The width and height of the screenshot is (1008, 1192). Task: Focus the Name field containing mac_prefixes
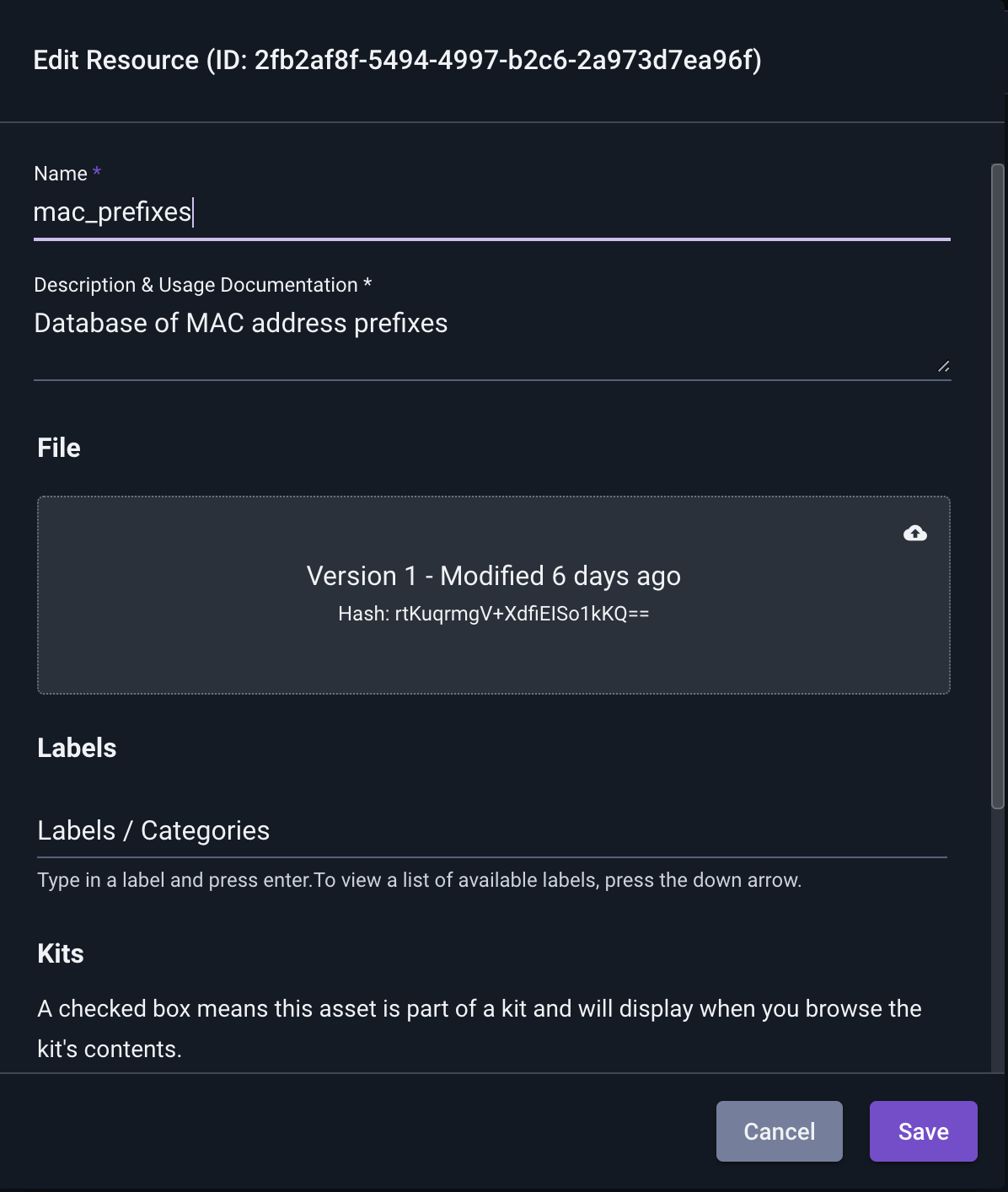492,212
